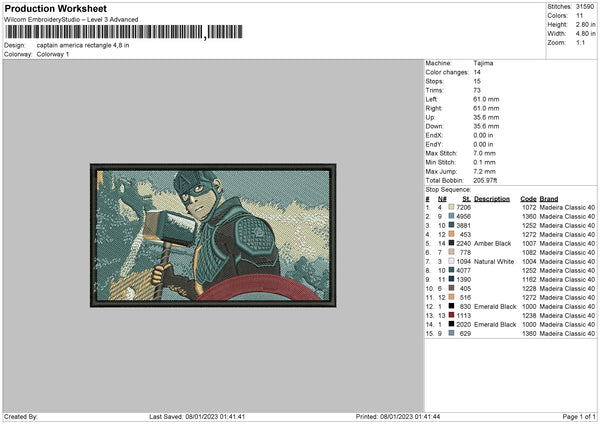
Task: Click the 'Brand' column header
Action: coord(549,199)
